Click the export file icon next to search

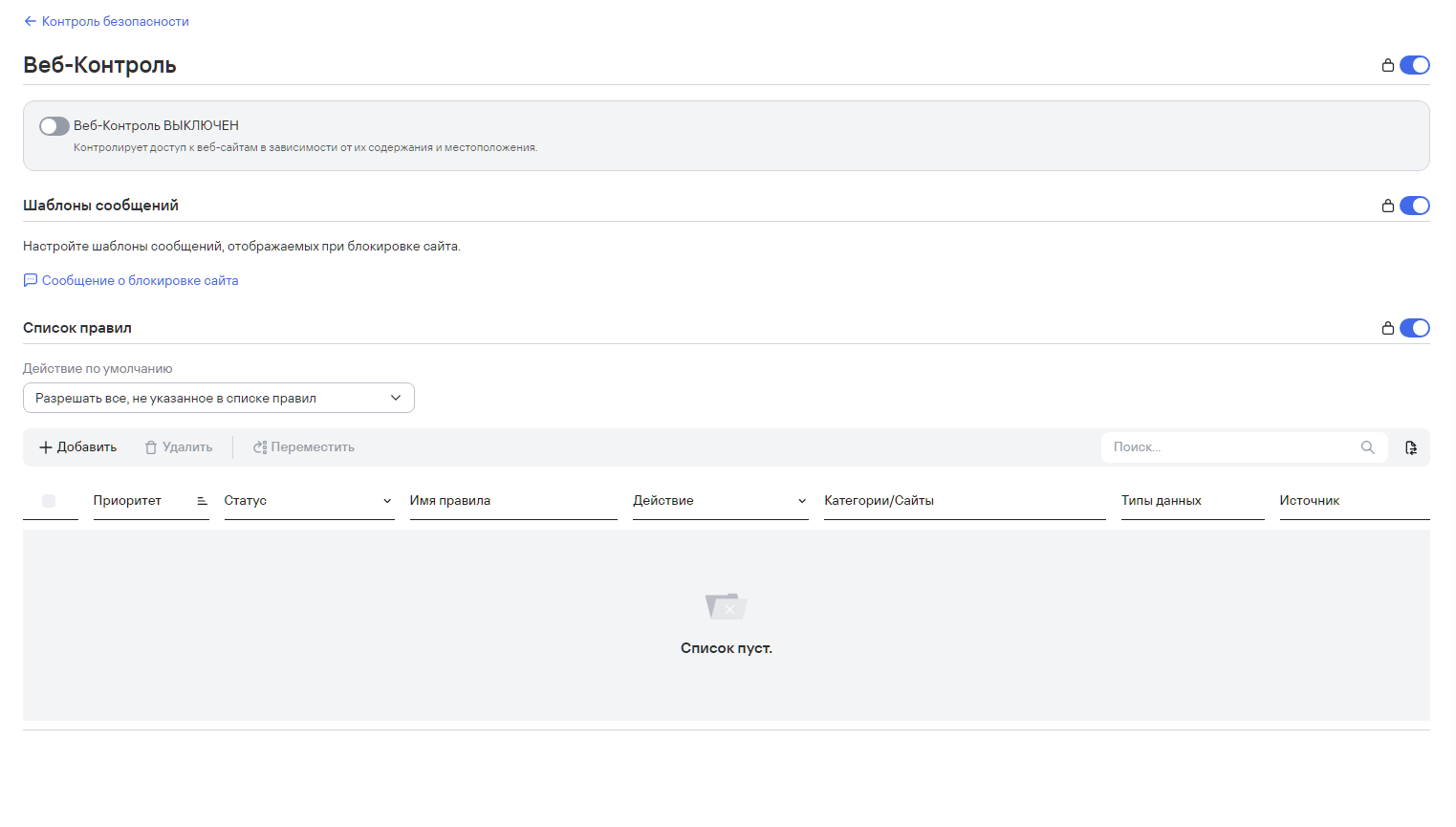(1411, 447)
